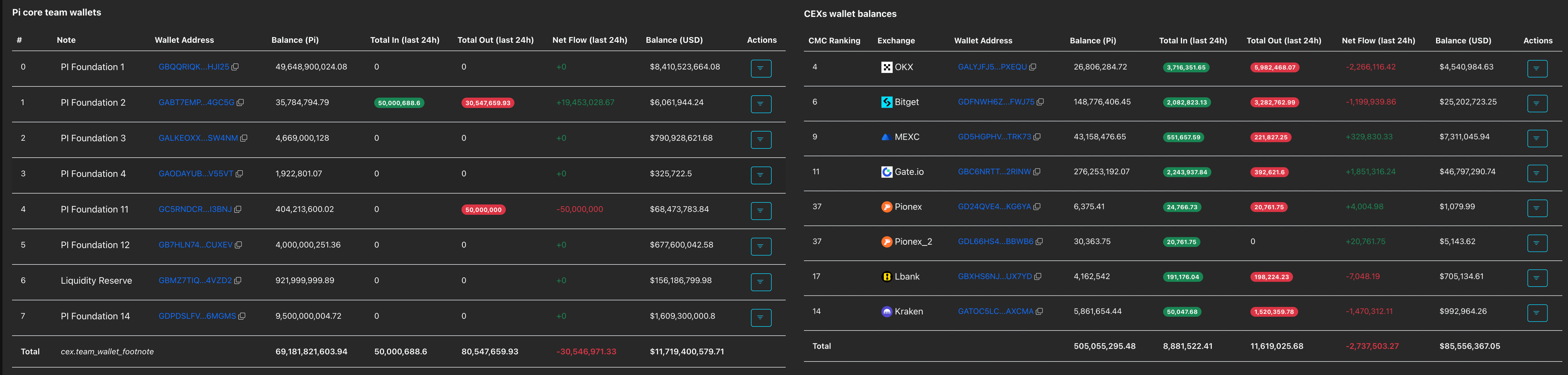This screenshot has width=1568, height=375.
Task: Click the red 50,000,000 outflow badge
Action: click(483, 210)
